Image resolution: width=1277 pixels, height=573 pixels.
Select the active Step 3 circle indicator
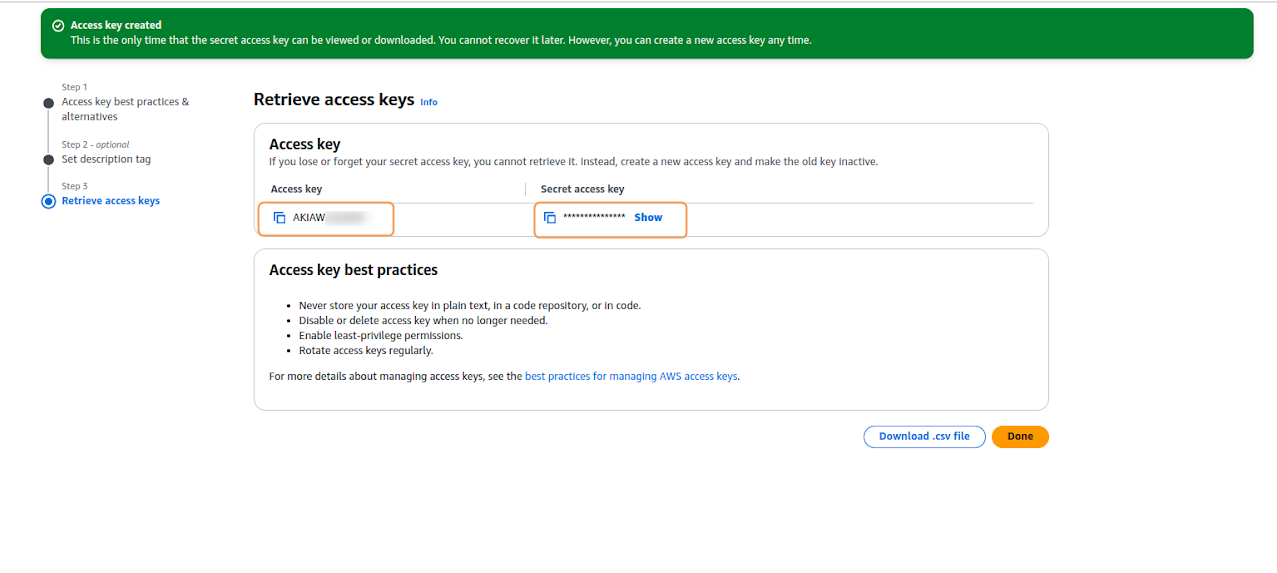click(48, 201)
